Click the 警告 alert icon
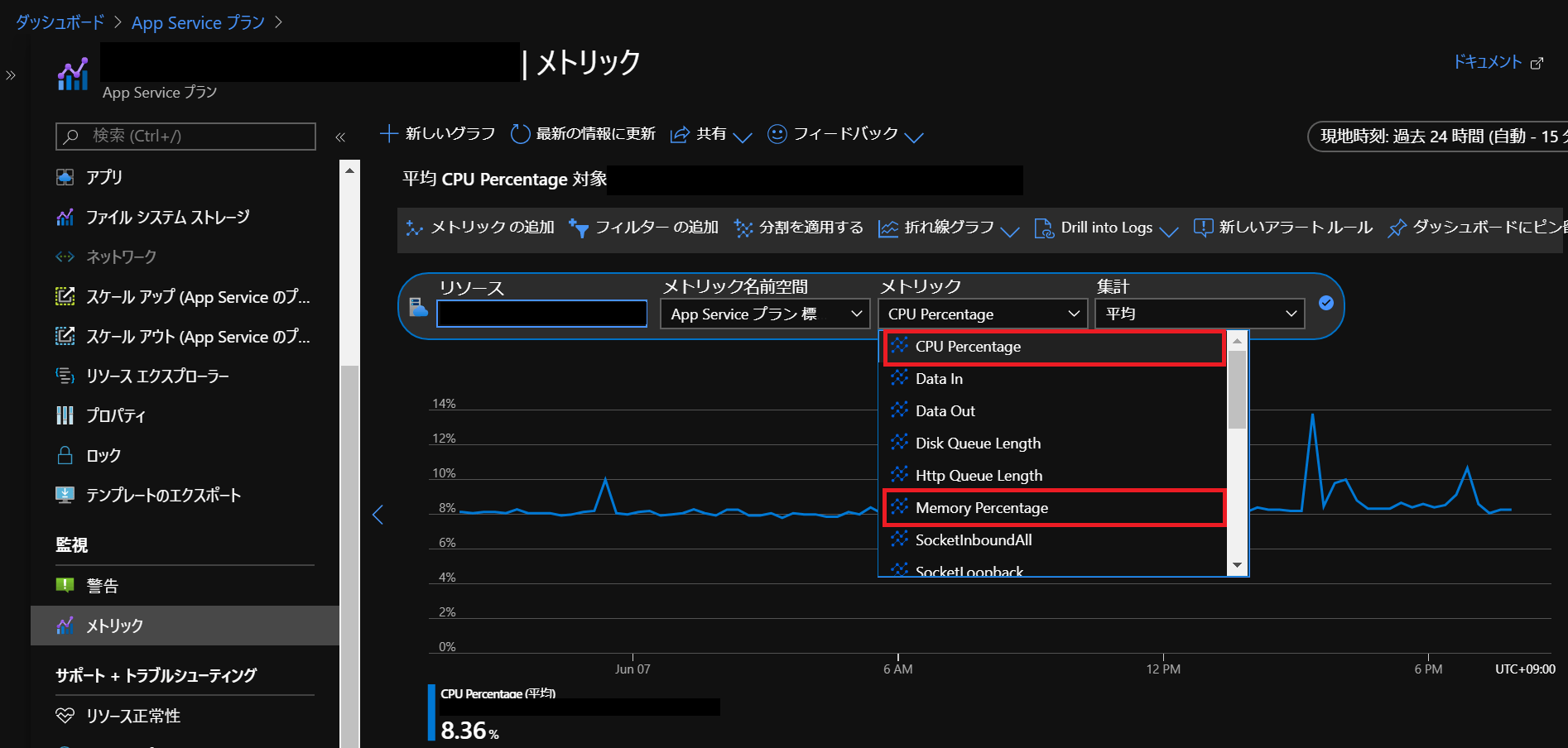Screen dimensions: 1568x748 (x=65, y=585)
